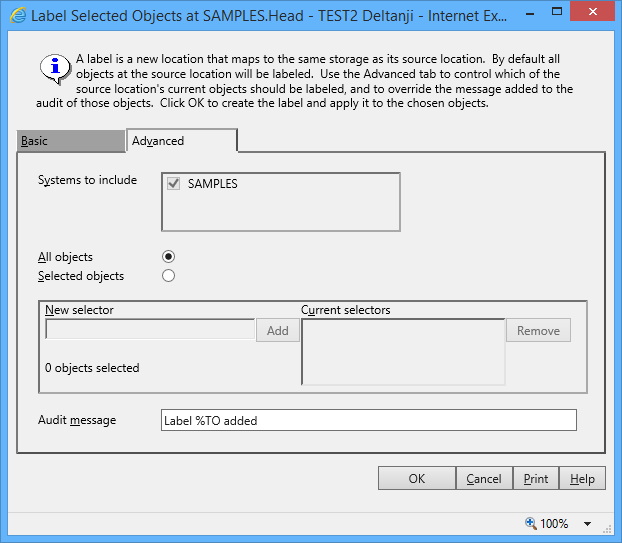Click into the New selector text field
The width and height of the screenshot is (622, 543).
coord(150,330)
